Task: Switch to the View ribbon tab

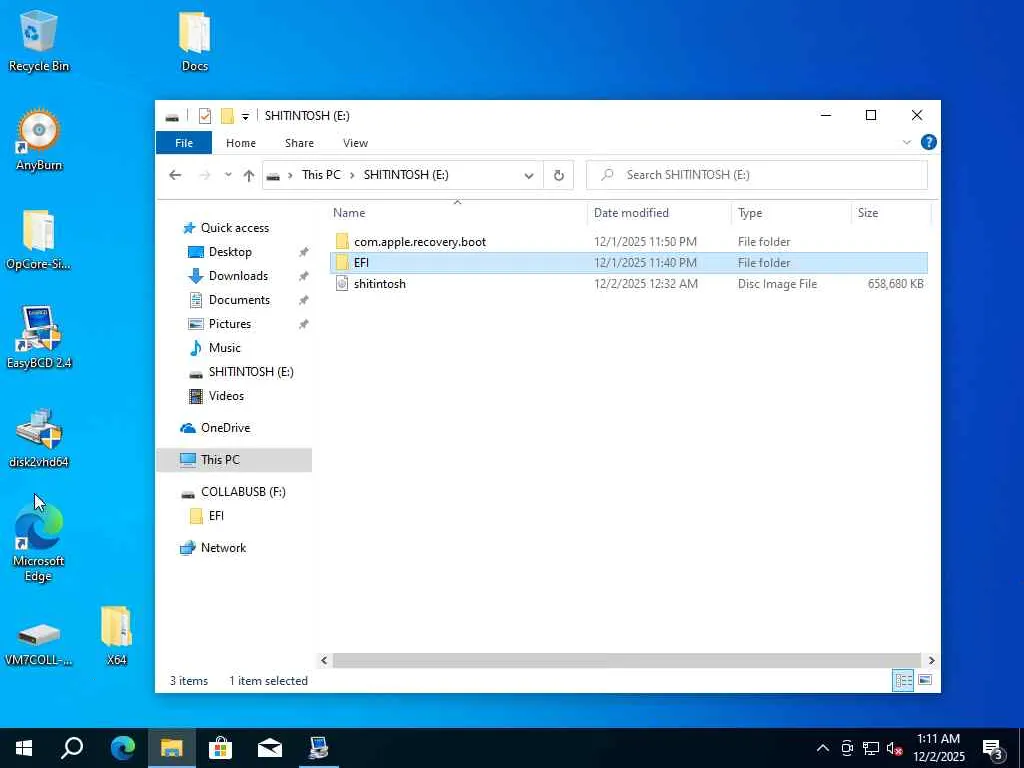Action: pos(355,143)
